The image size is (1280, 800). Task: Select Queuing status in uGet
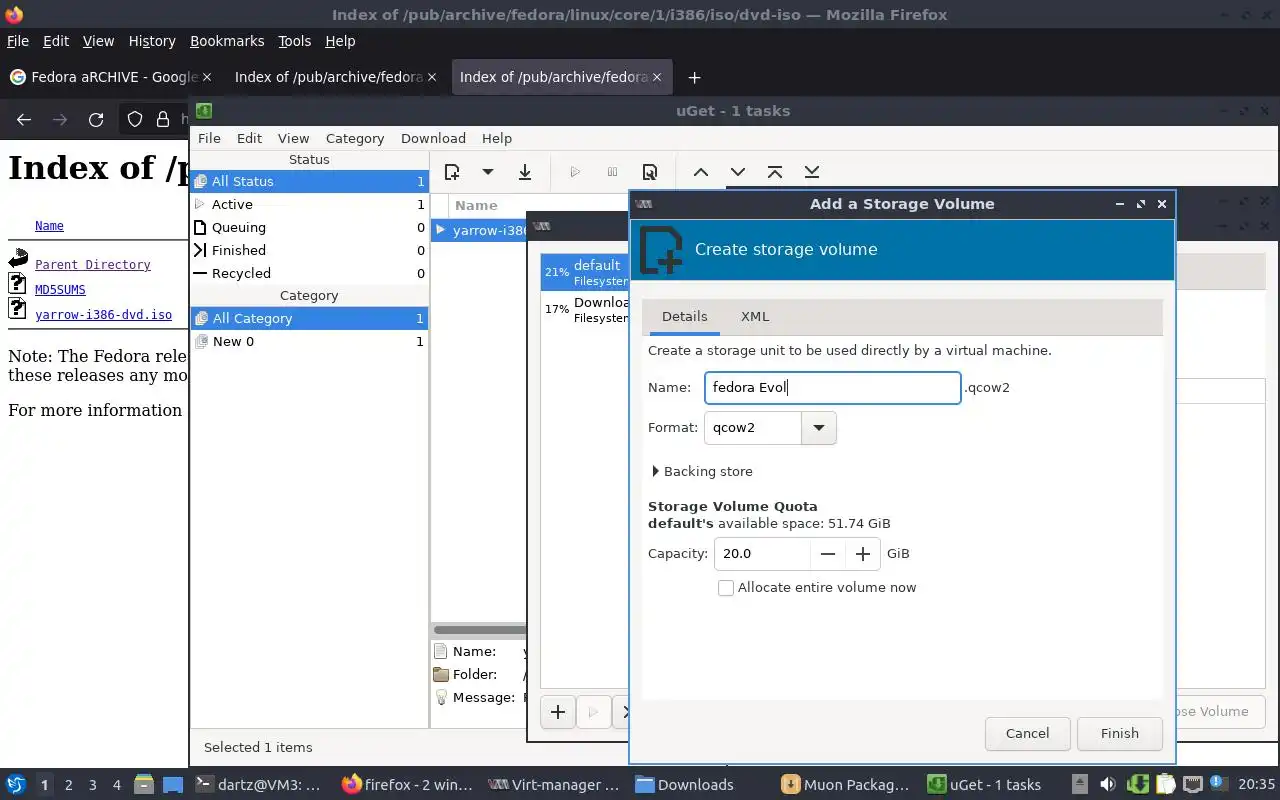(x=309, y=227)
